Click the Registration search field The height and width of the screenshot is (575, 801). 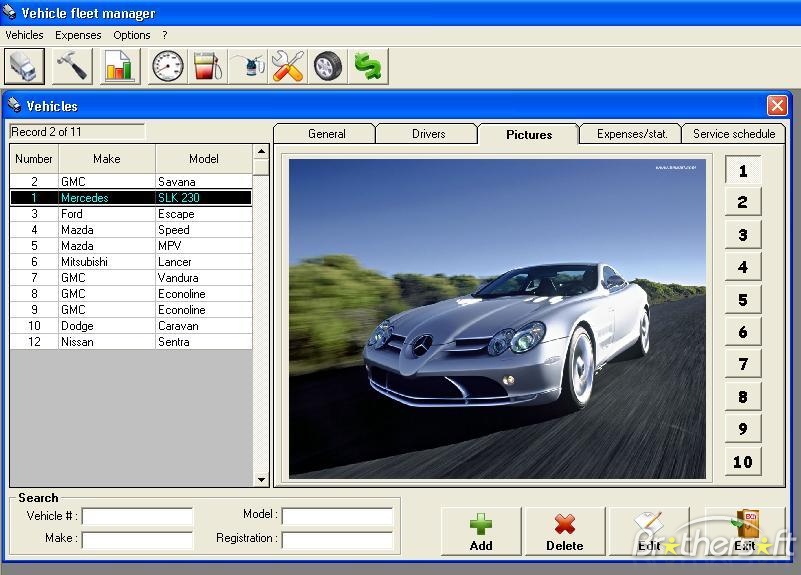point(337,540)
